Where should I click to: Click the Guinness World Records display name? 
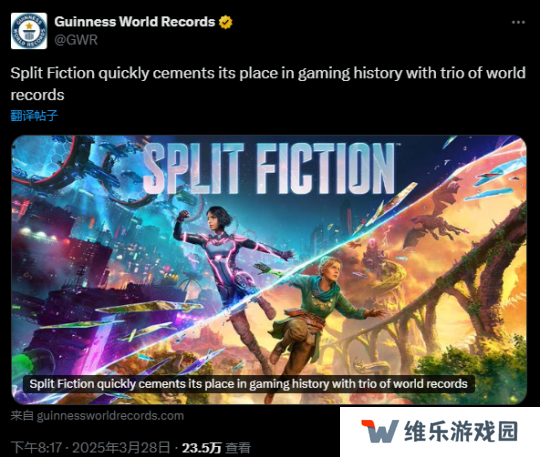click(x=135, y=22)
